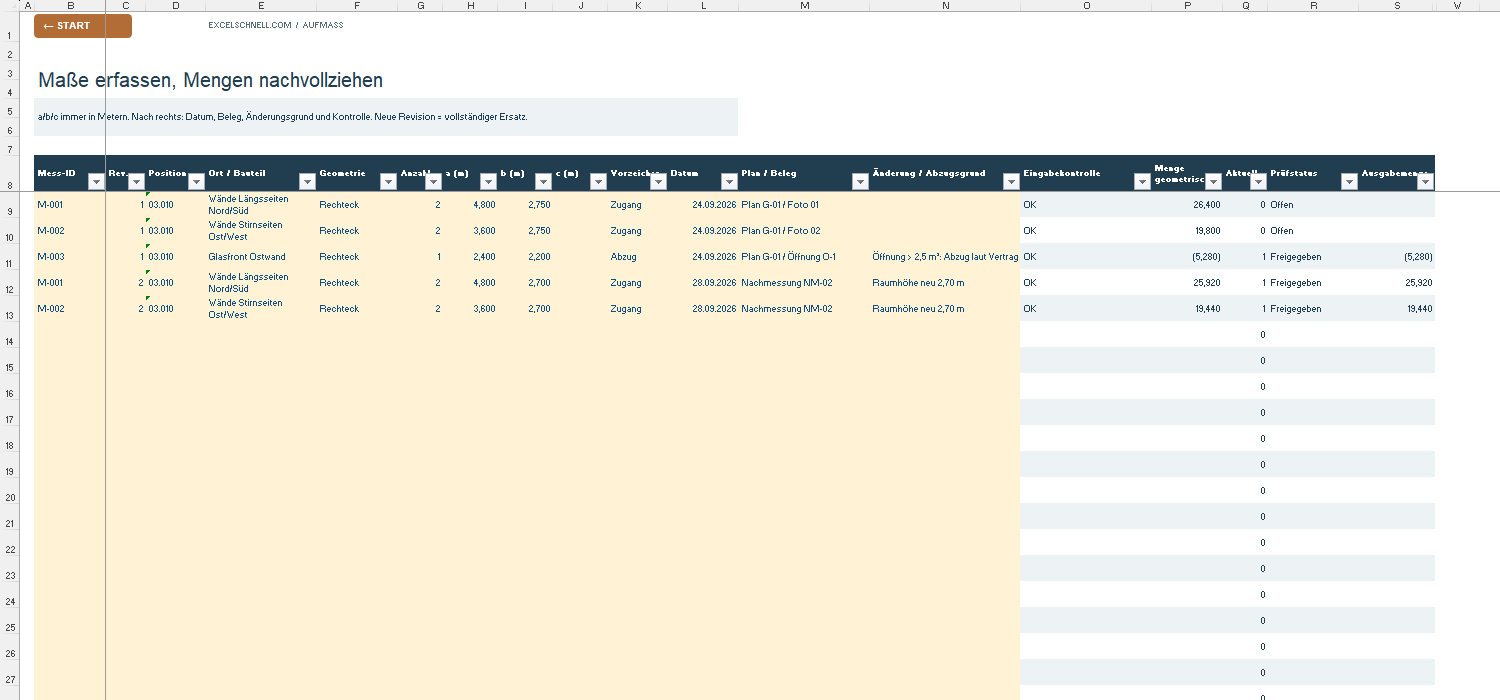The height and width of the screenshot is (700, 1500).
Task: Select cell 'Plan G-01 / Foto 01'
Action: point(804,205)
